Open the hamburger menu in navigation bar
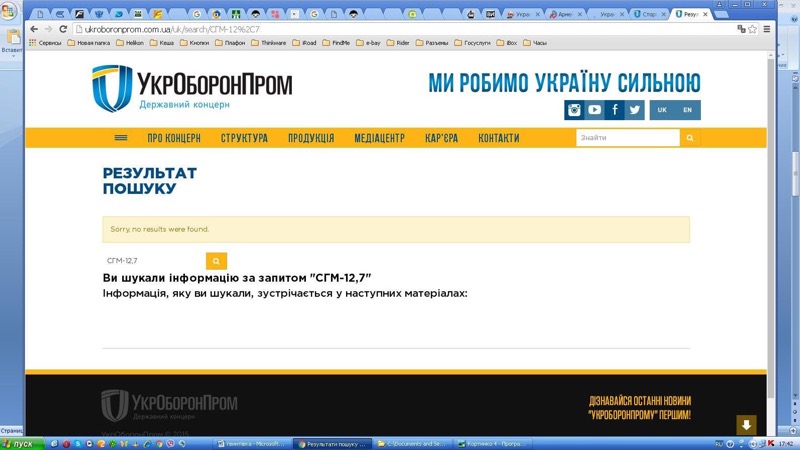This screenshot has height=450, width=800. coord(121,138)
